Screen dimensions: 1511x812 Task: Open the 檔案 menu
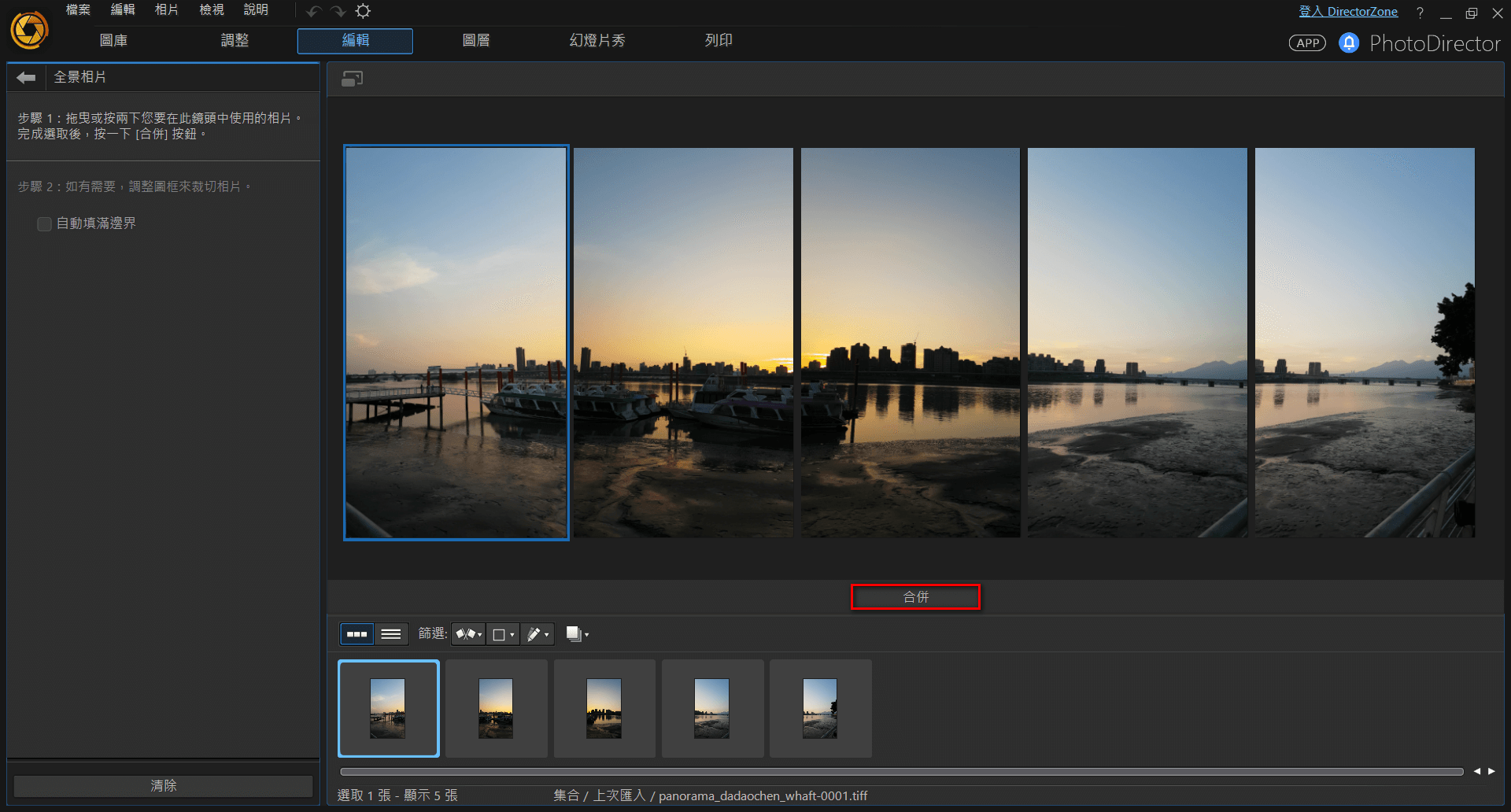(78, 9)
